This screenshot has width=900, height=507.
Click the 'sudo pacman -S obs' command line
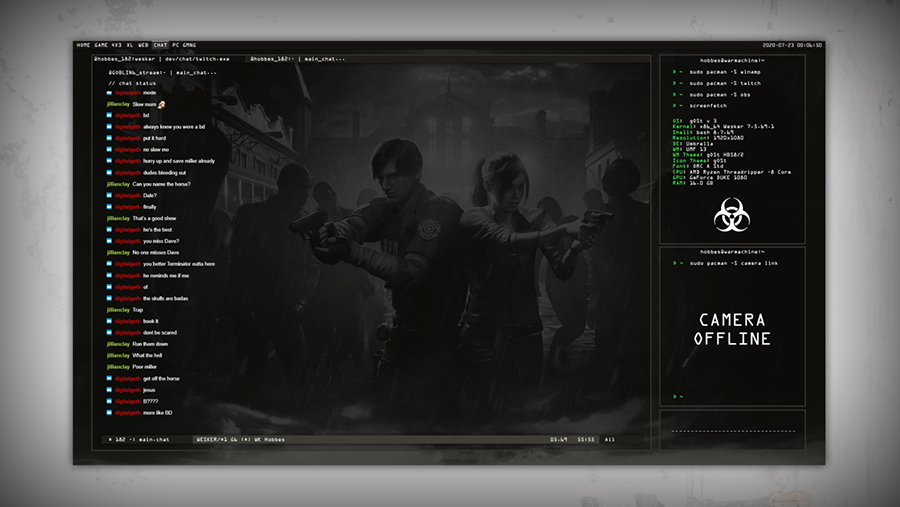coord(720,95)
